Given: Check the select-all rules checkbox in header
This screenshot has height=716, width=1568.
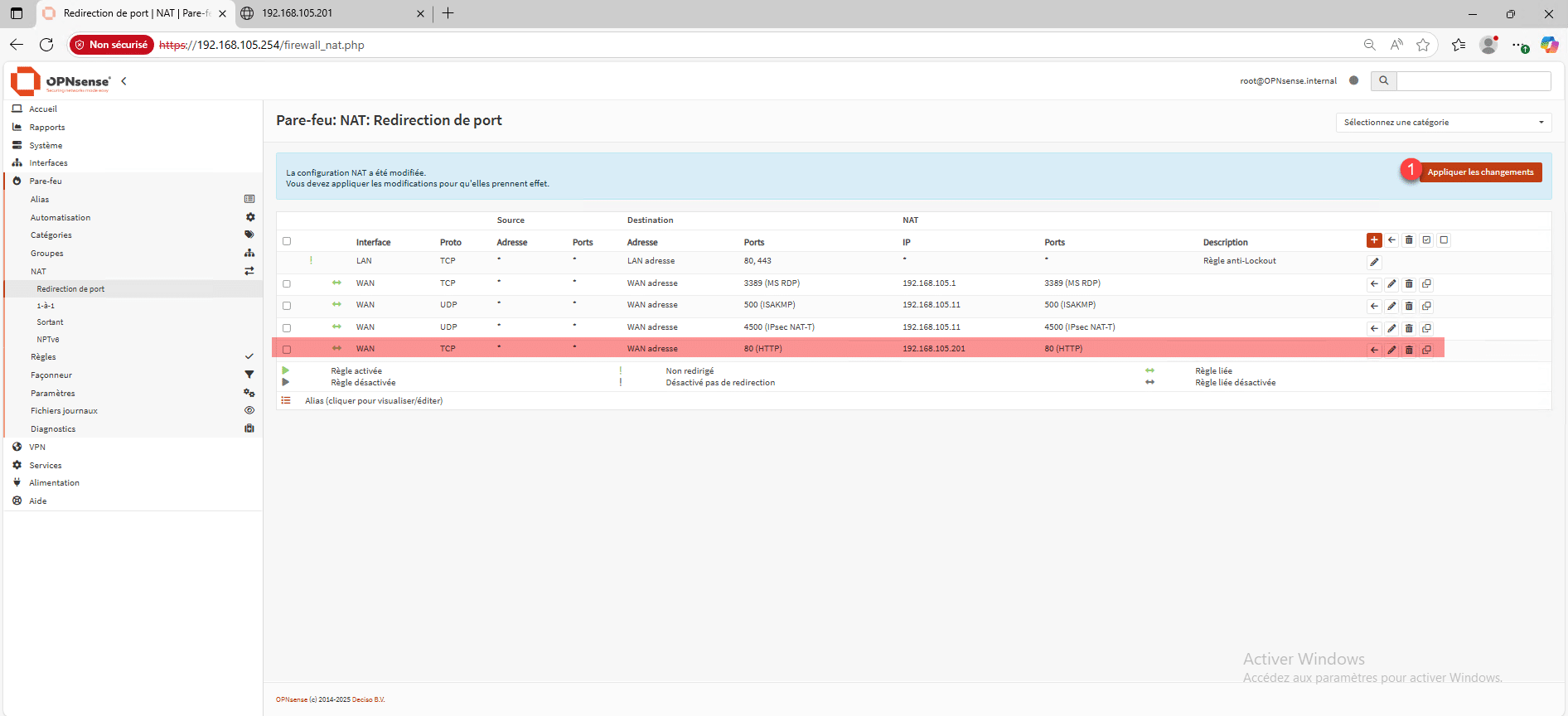Looking at the screenshot, I should tap(287, 241).
